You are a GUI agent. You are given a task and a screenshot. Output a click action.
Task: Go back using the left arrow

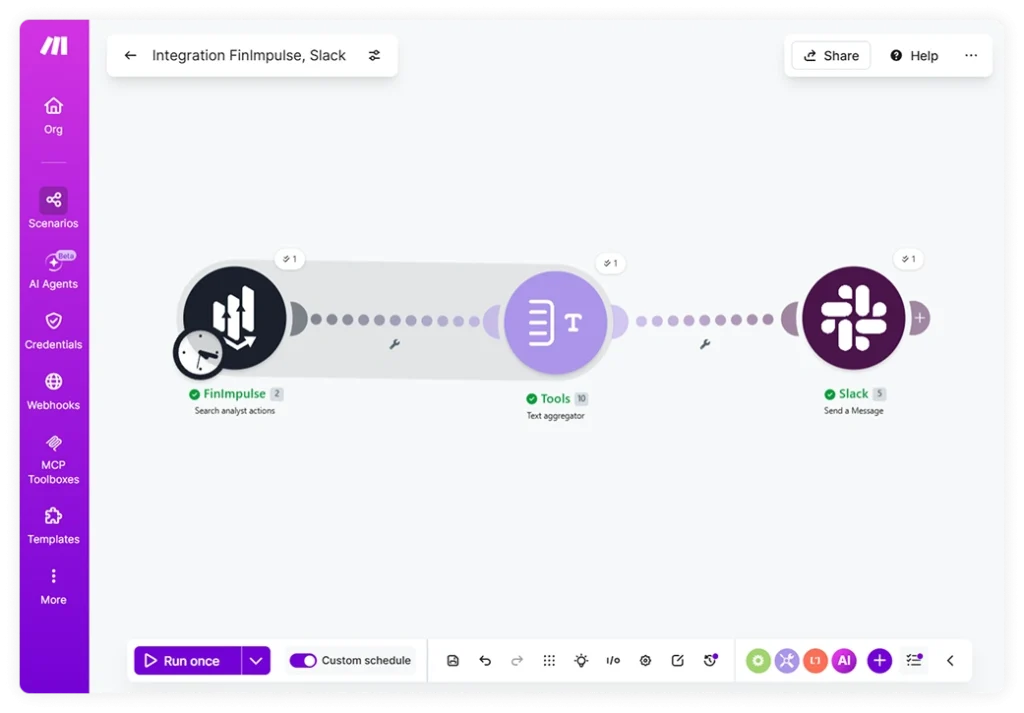pos(131,55)
